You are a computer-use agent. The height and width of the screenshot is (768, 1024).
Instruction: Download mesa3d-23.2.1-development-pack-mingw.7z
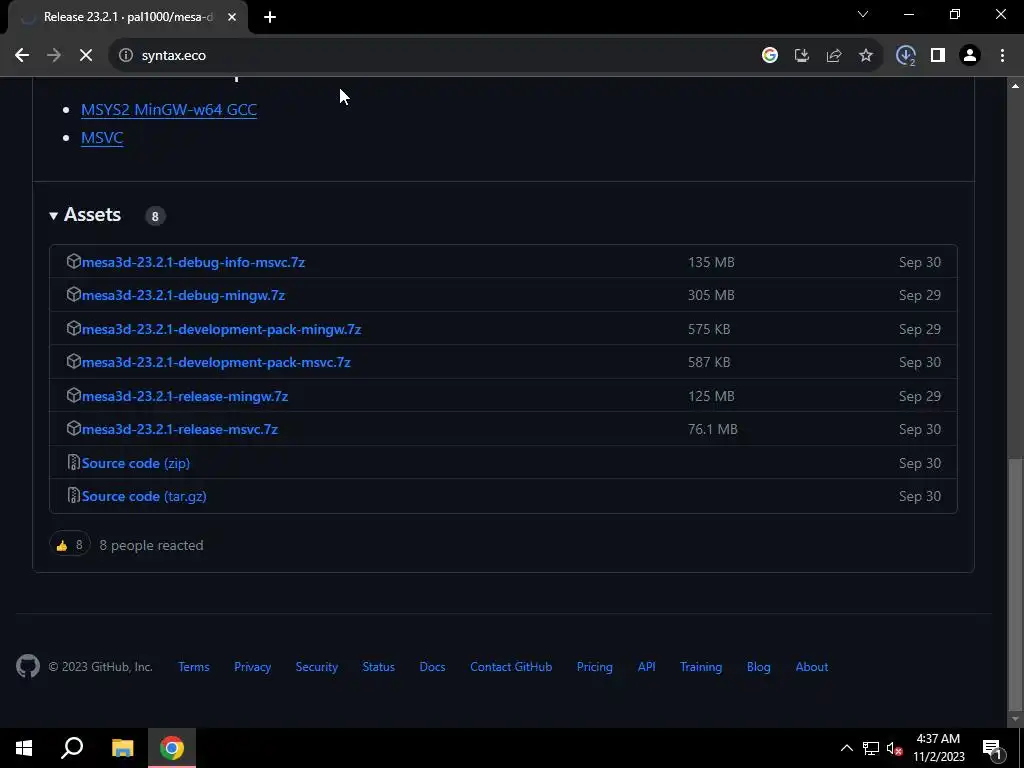221,329
